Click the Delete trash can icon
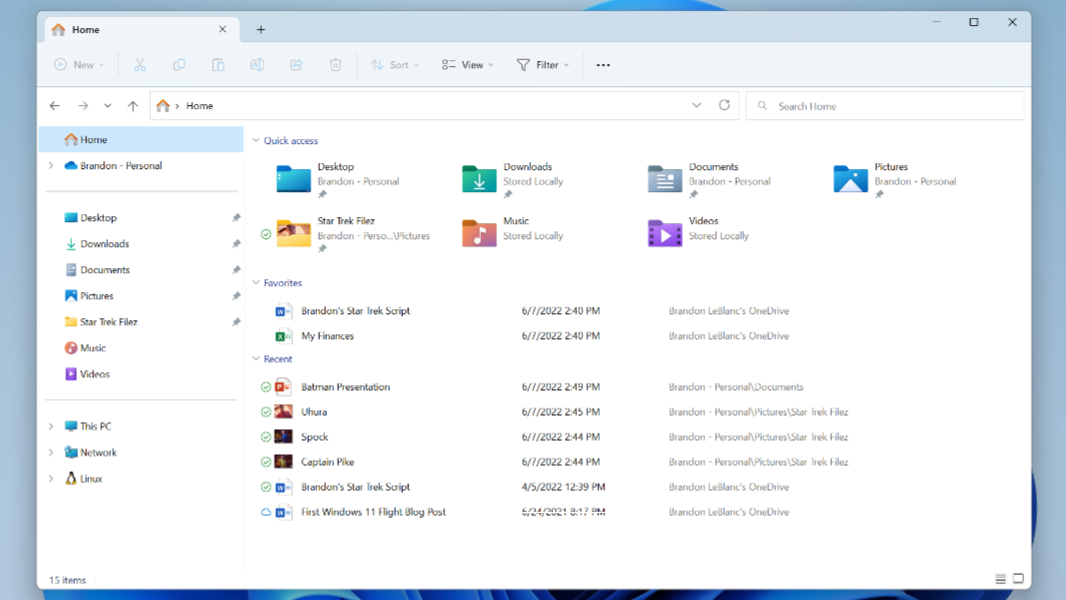Image resolution: width=1066 pixels, height=600 pixels. point(335,65)
